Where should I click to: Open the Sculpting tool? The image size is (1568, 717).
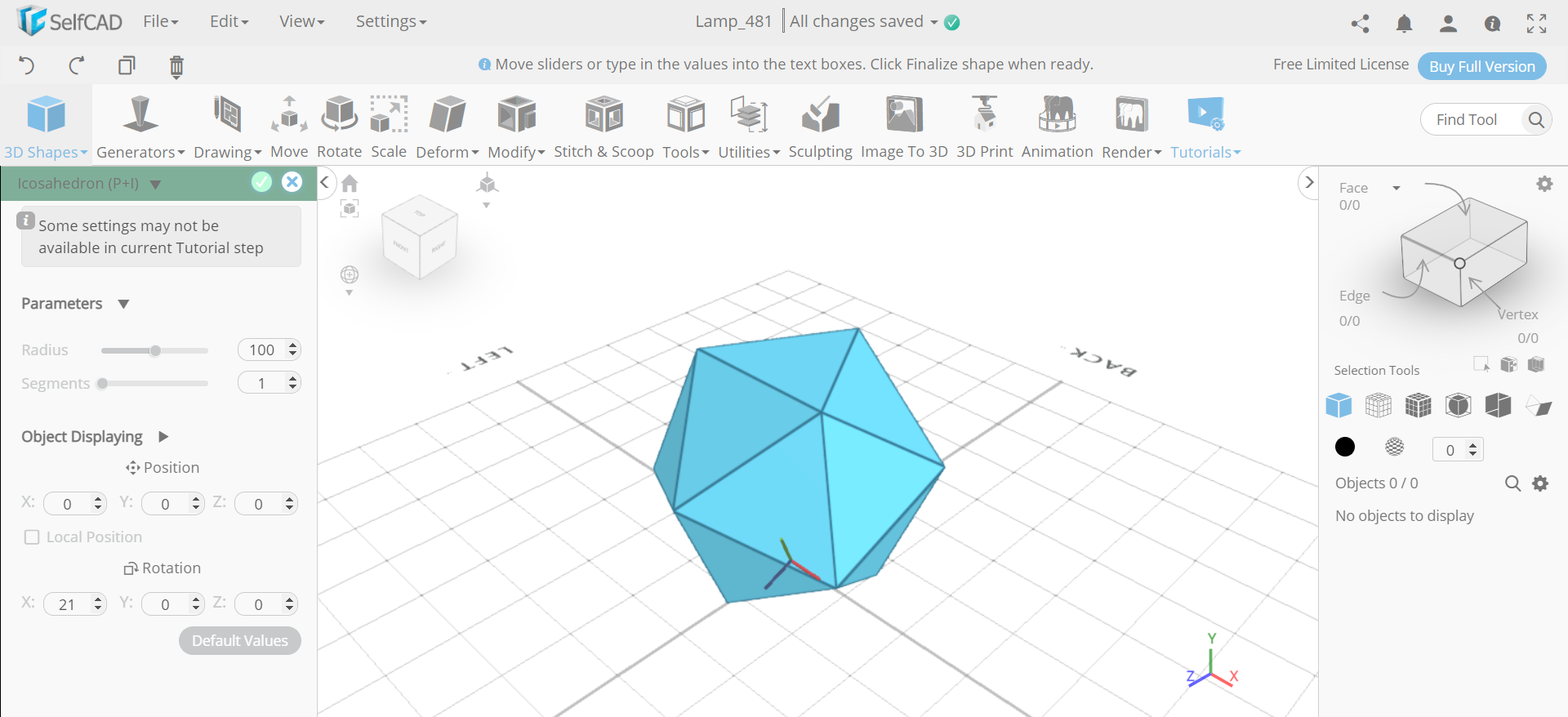(820, 127)
